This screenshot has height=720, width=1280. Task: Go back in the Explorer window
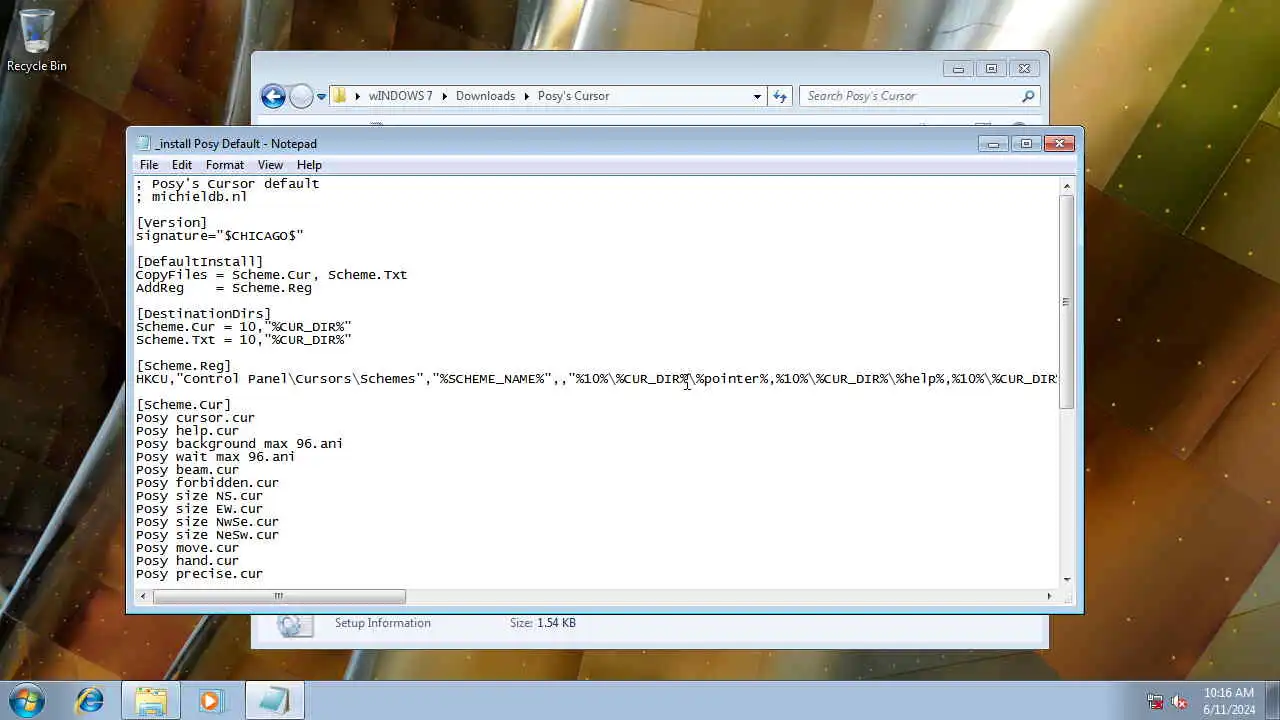coord(272,96)
